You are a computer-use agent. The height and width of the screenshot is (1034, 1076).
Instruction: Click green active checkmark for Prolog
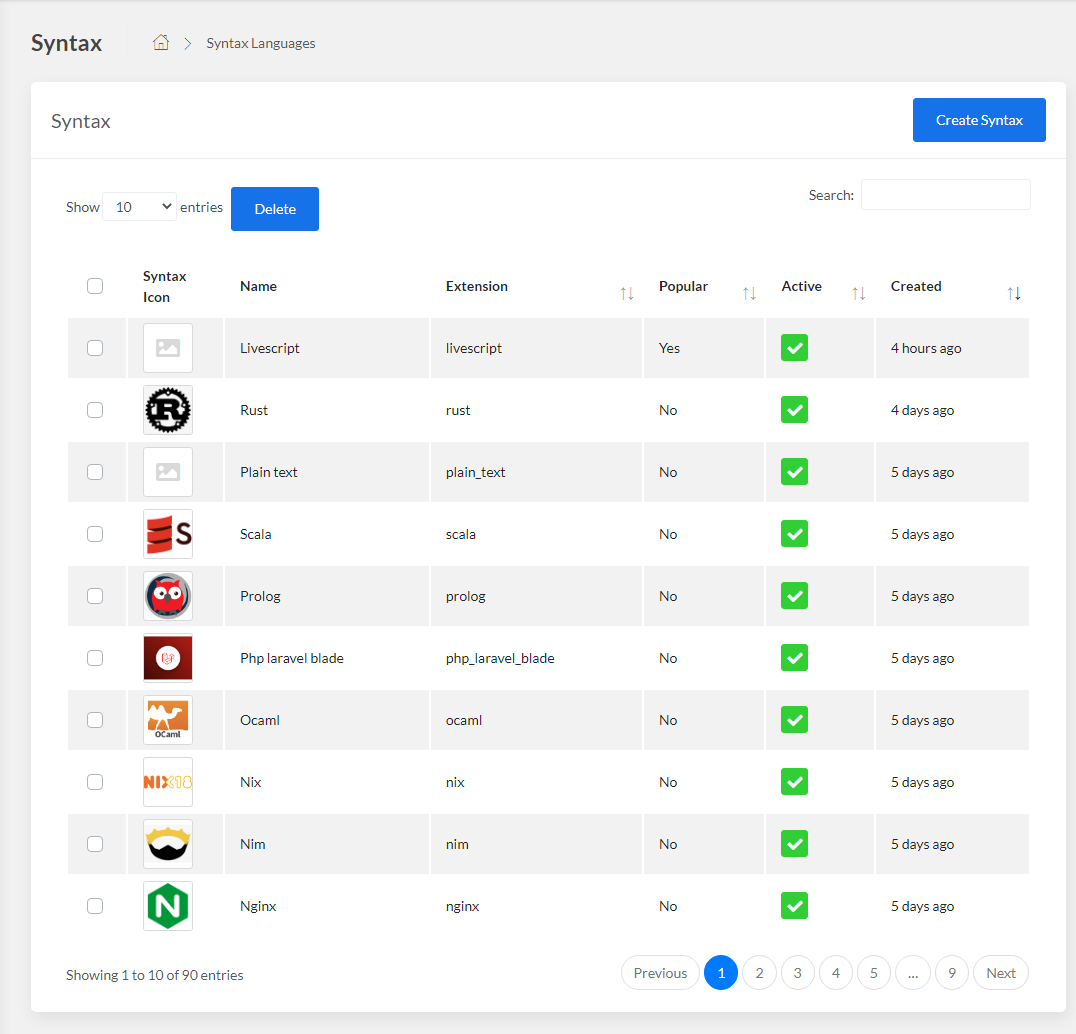[x=795, y=596]
